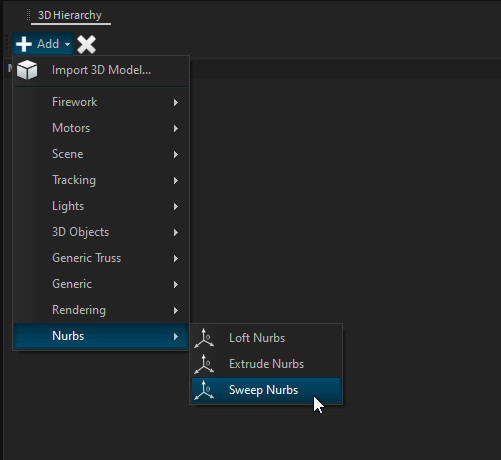Select Import 3D Model menu entry
Viewport: 501px width, 460px height.
(101, 70)
